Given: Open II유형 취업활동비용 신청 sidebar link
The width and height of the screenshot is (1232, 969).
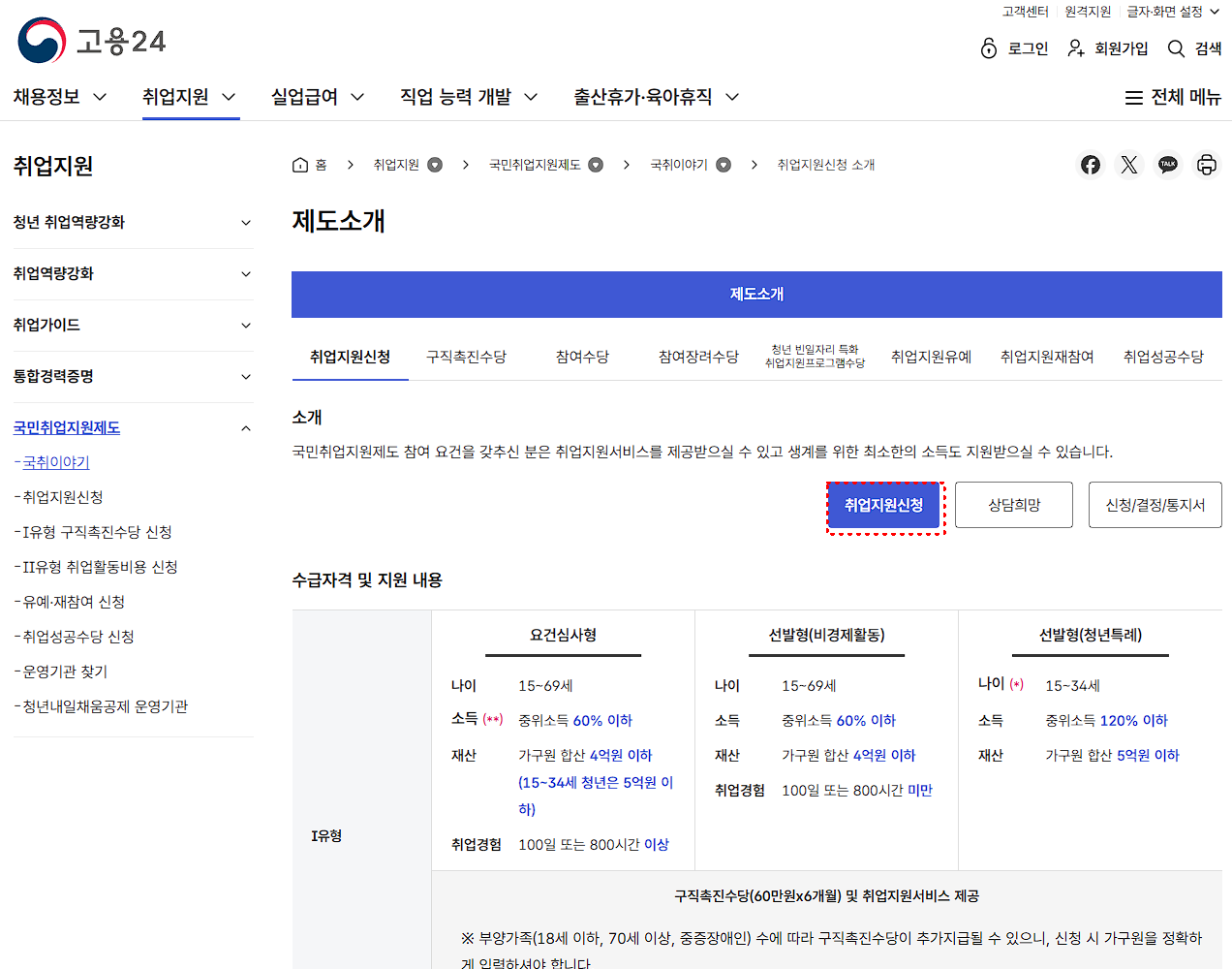Looking at the screenshot, I should [100, 568].
